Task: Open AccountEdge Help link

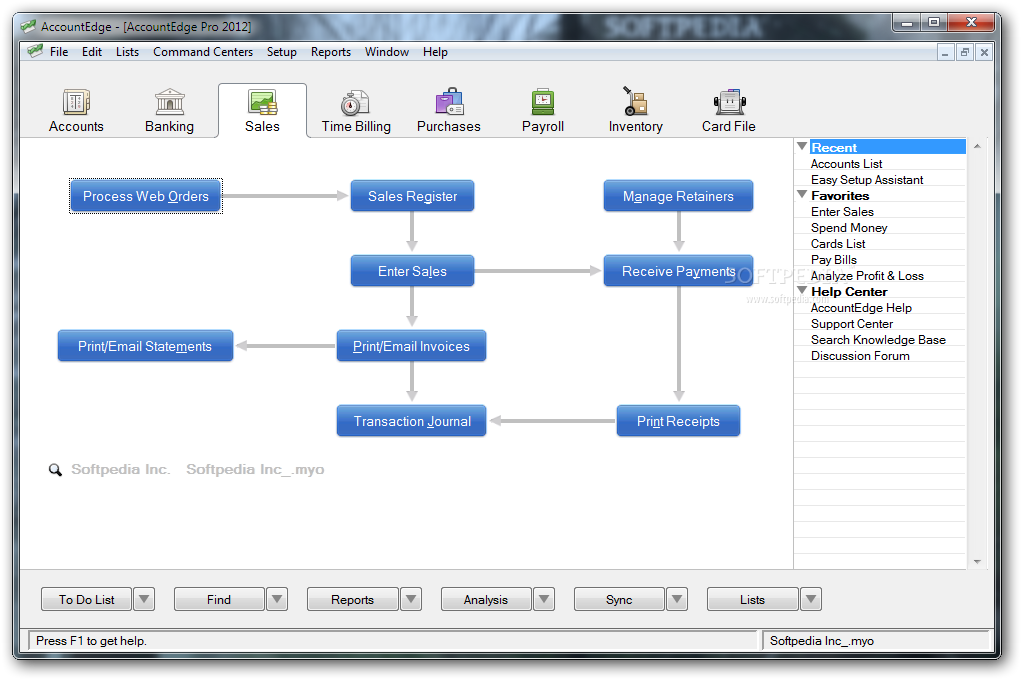Action: tap(861, 308)
